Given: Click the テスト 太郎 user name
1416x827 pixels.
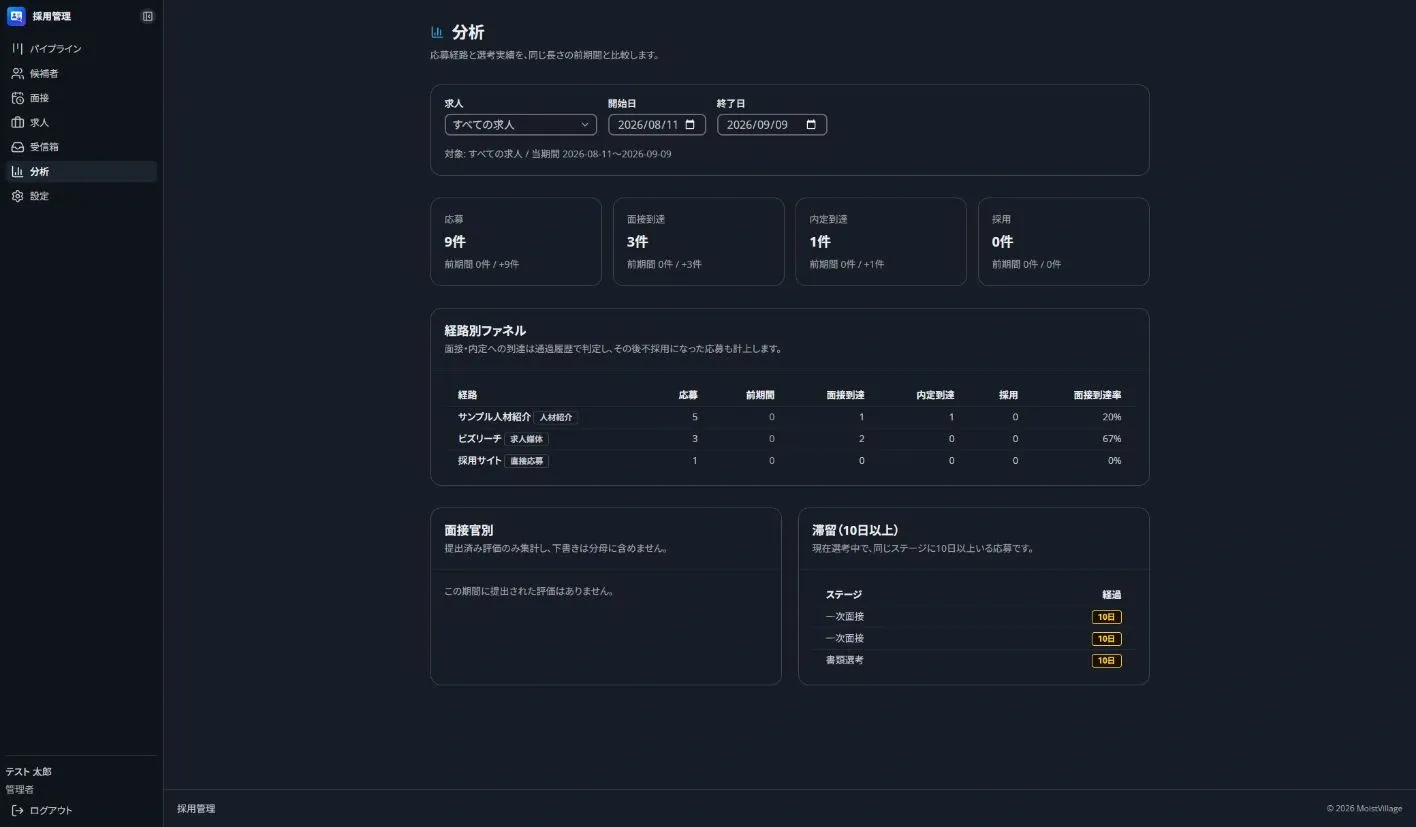Looking at the screenshot, I should tap(29, 772).
